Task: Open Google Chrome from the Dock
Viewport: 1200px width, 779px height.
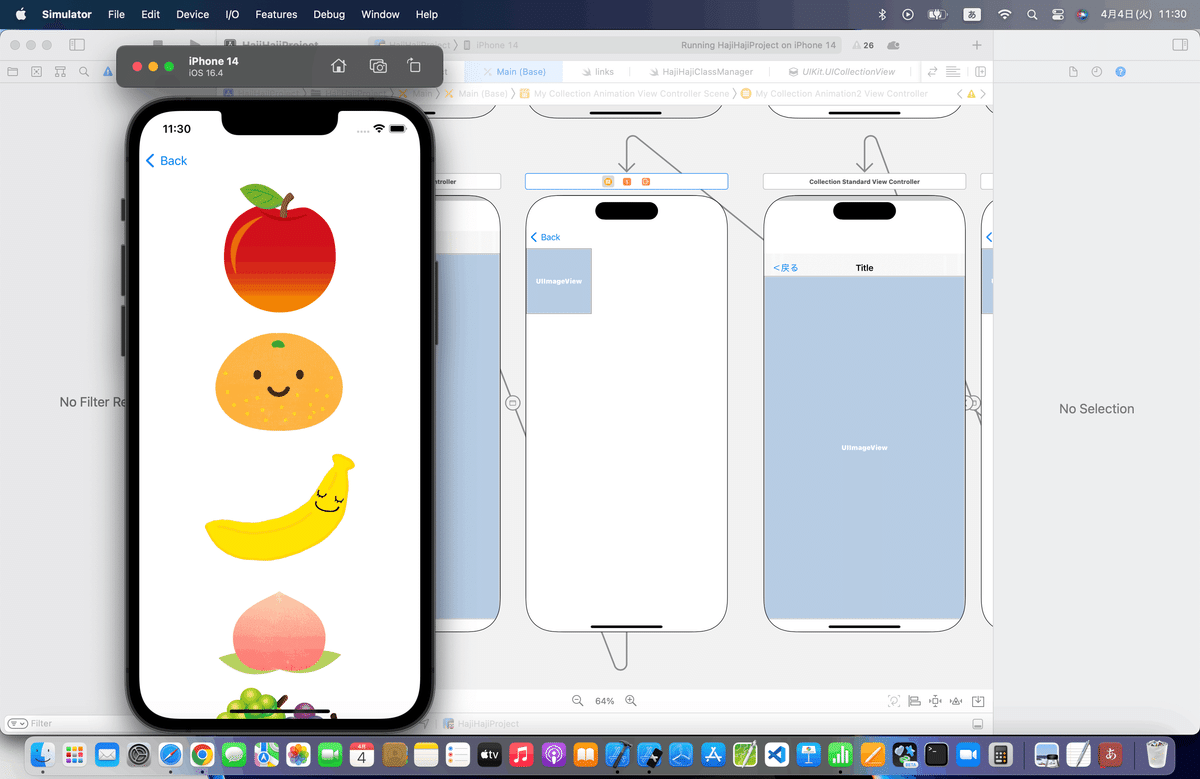Action: point(201,754)
